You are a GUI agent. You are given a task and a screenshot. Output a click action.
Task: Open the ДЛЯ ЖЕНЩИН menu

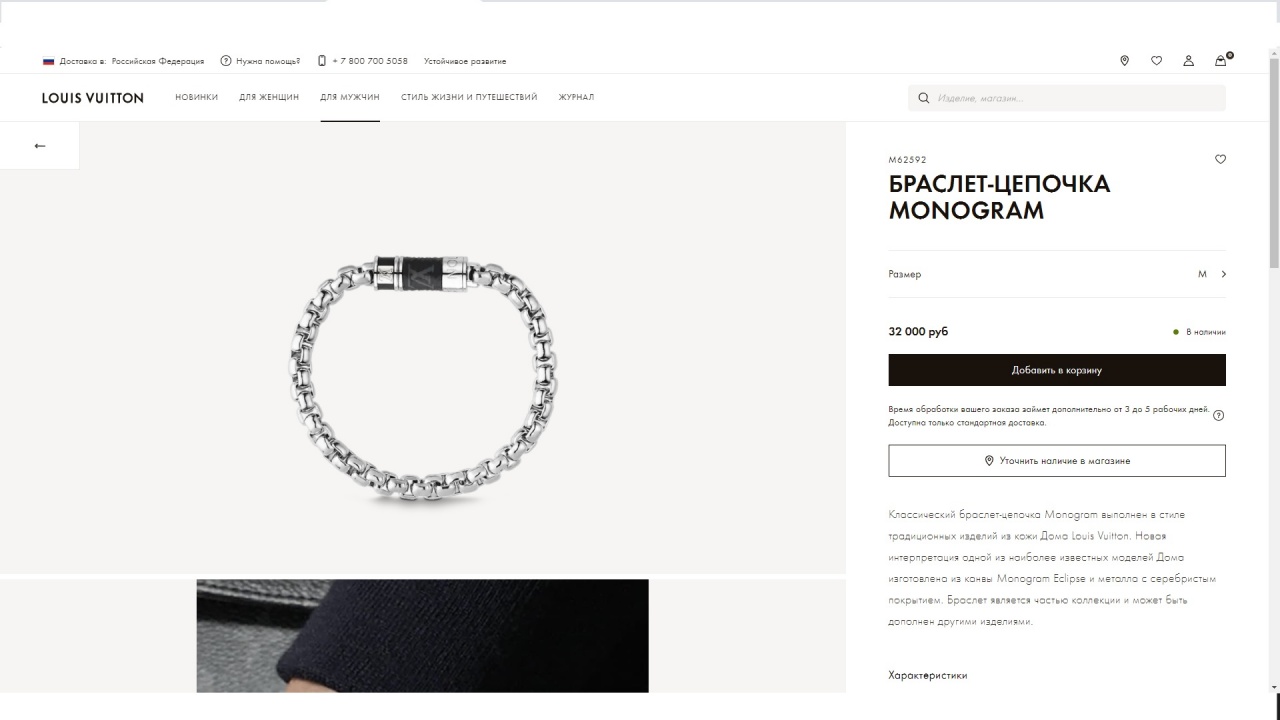[269, 97]
